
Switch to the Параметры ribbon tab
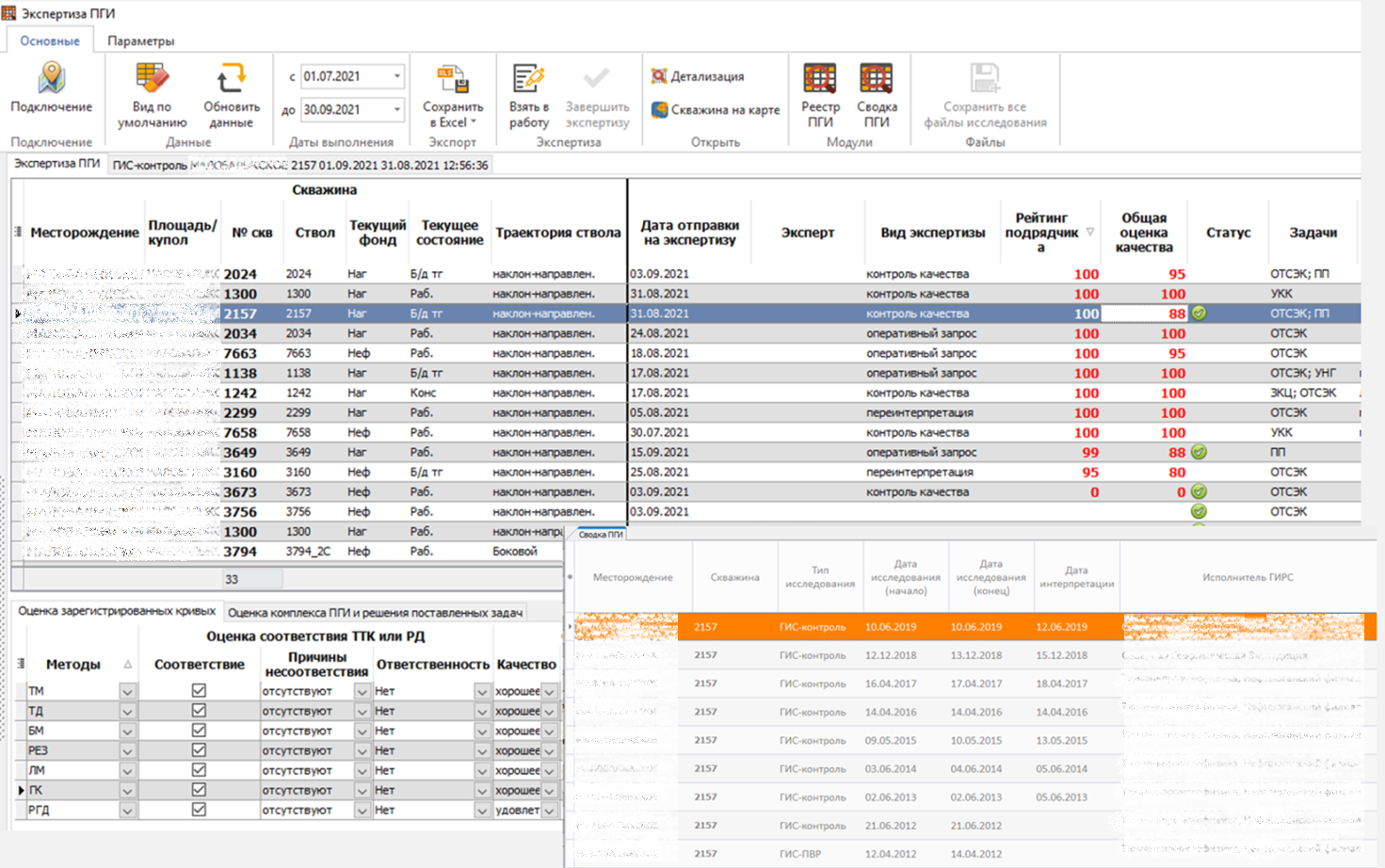click(140, 41)
